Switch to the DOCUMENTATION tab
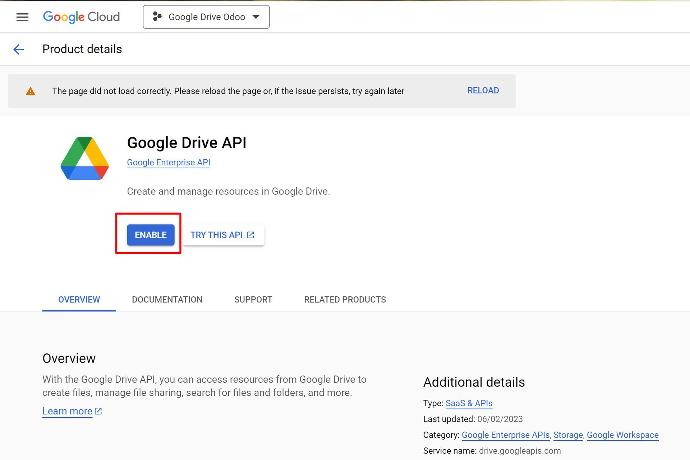690x460 pixels. pyautogui.click(x=167, y=299)
